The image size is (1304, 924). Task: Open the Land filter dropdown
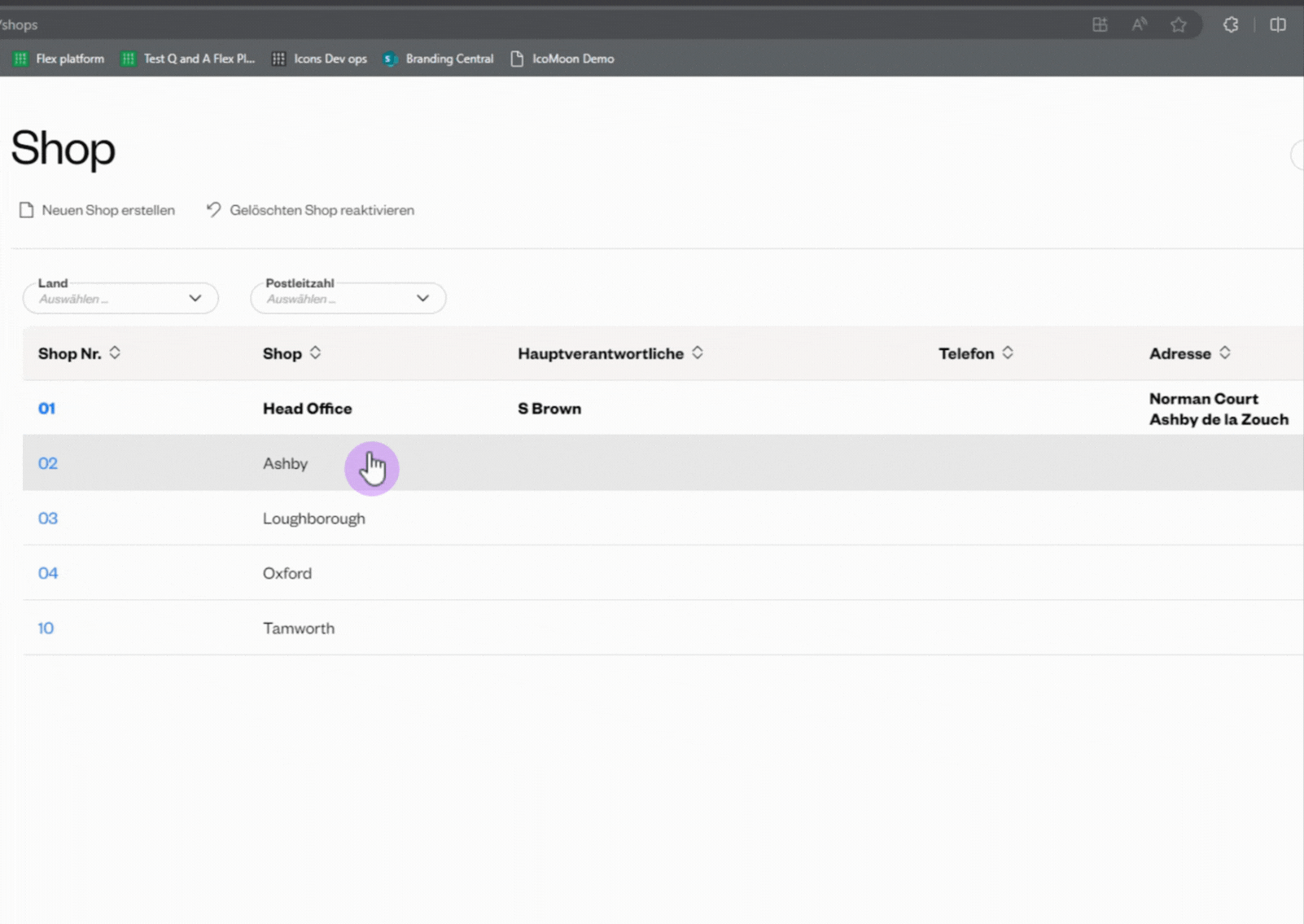pos(120,298)
